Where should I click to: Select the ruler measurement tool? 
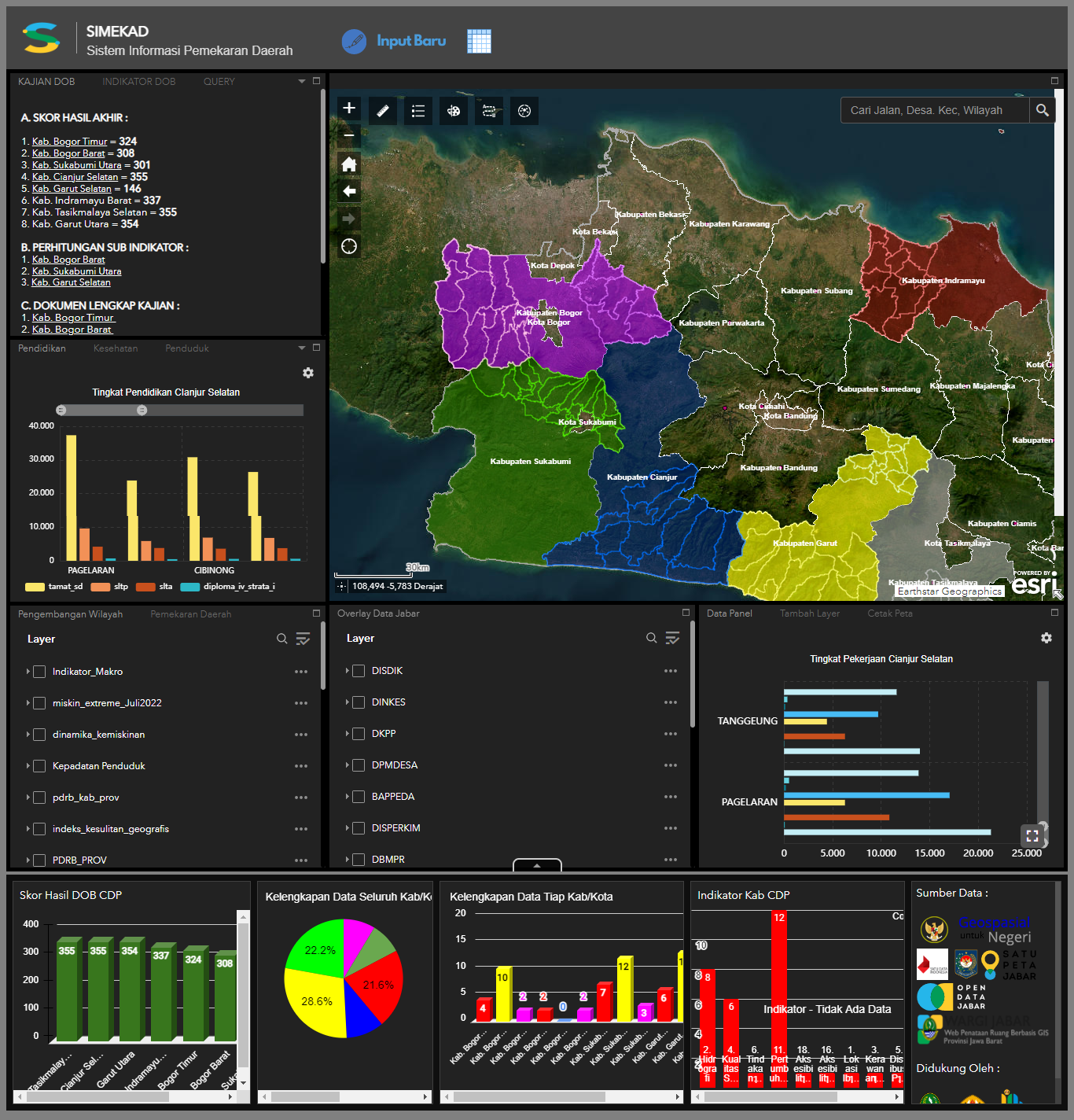pyautogui.click(x=383, y=111)
